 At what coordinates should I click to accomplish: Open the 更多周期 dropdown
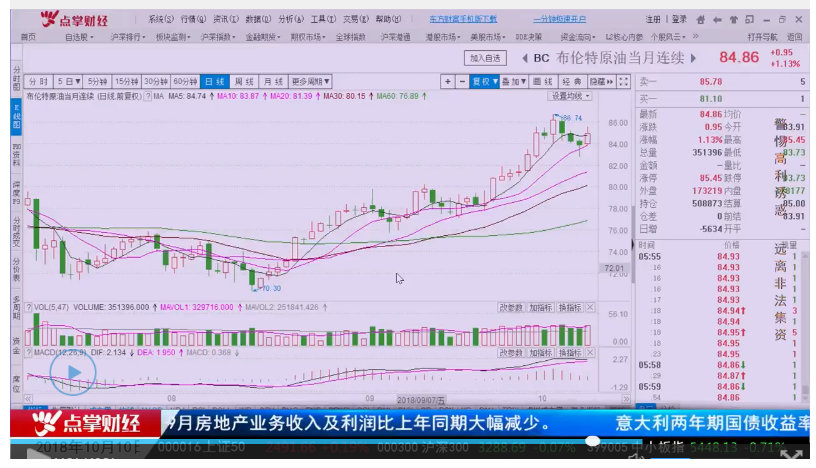pyautogui.click(x=310, y=82)
